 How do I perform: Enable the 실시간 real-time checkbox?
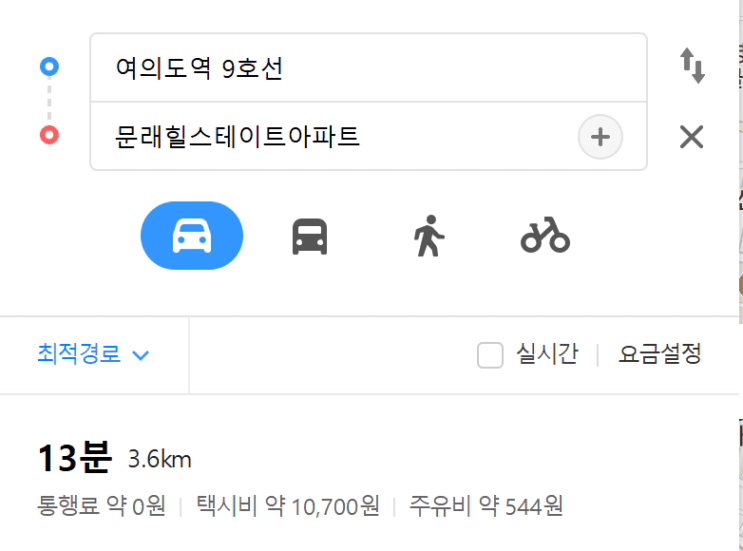click(x=490, y=355)
